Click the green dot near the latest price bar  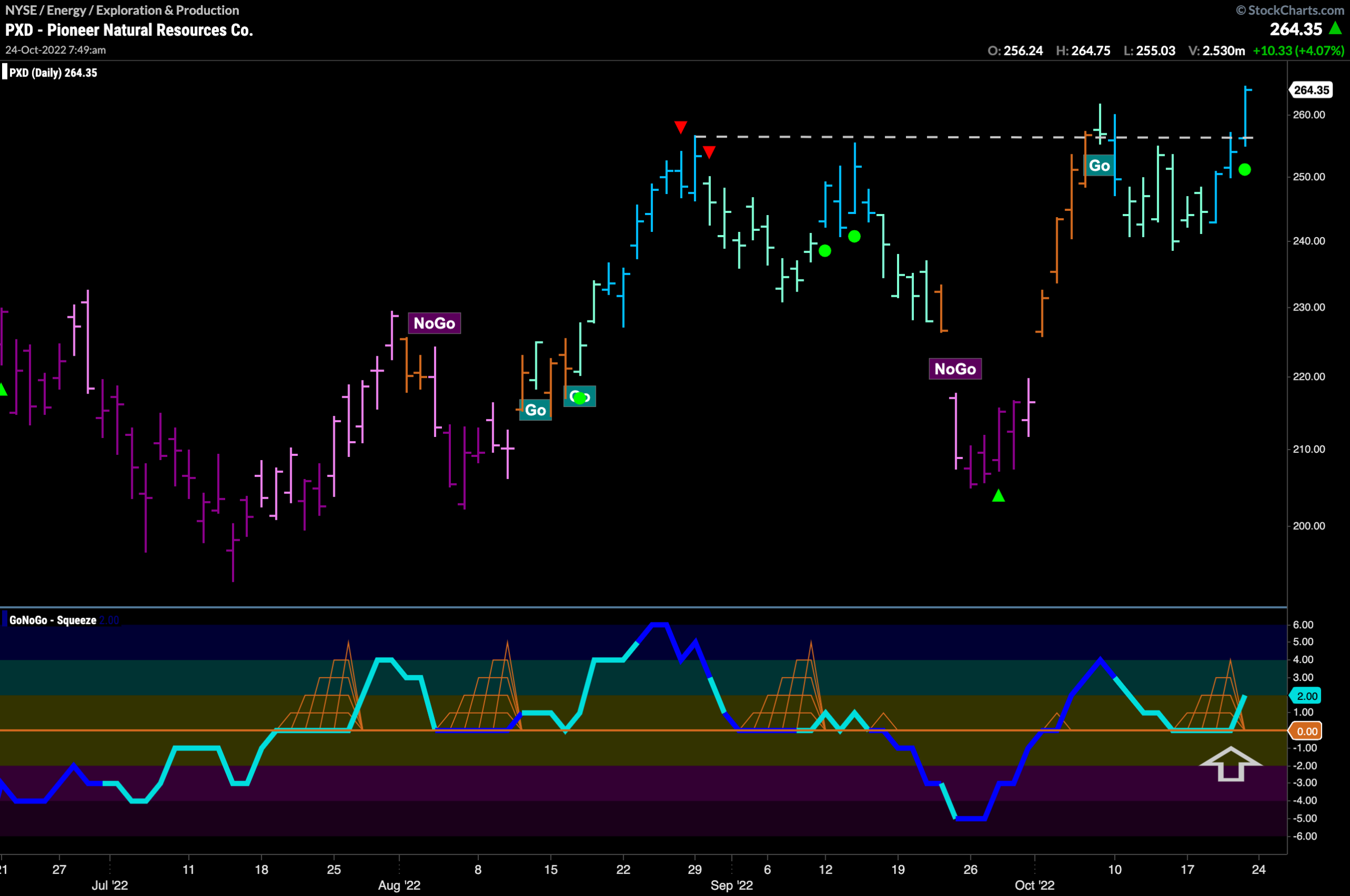pyautogui.click(x=1244, y=170)
